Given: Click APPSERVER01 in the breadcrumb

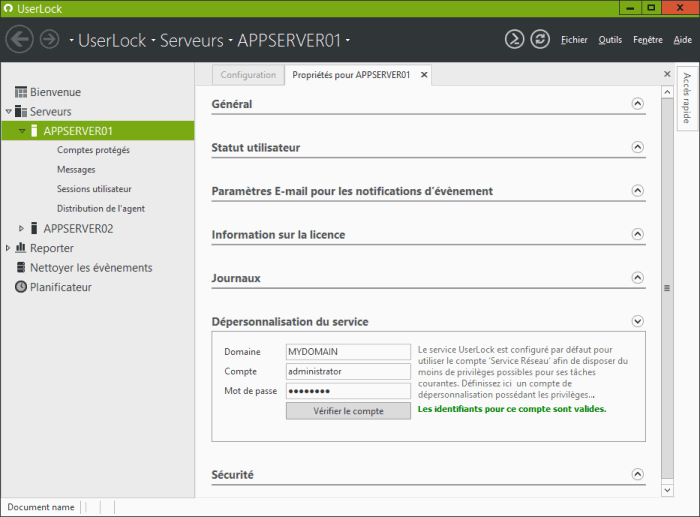Looking at the screenshot, I should click(289, 40).
